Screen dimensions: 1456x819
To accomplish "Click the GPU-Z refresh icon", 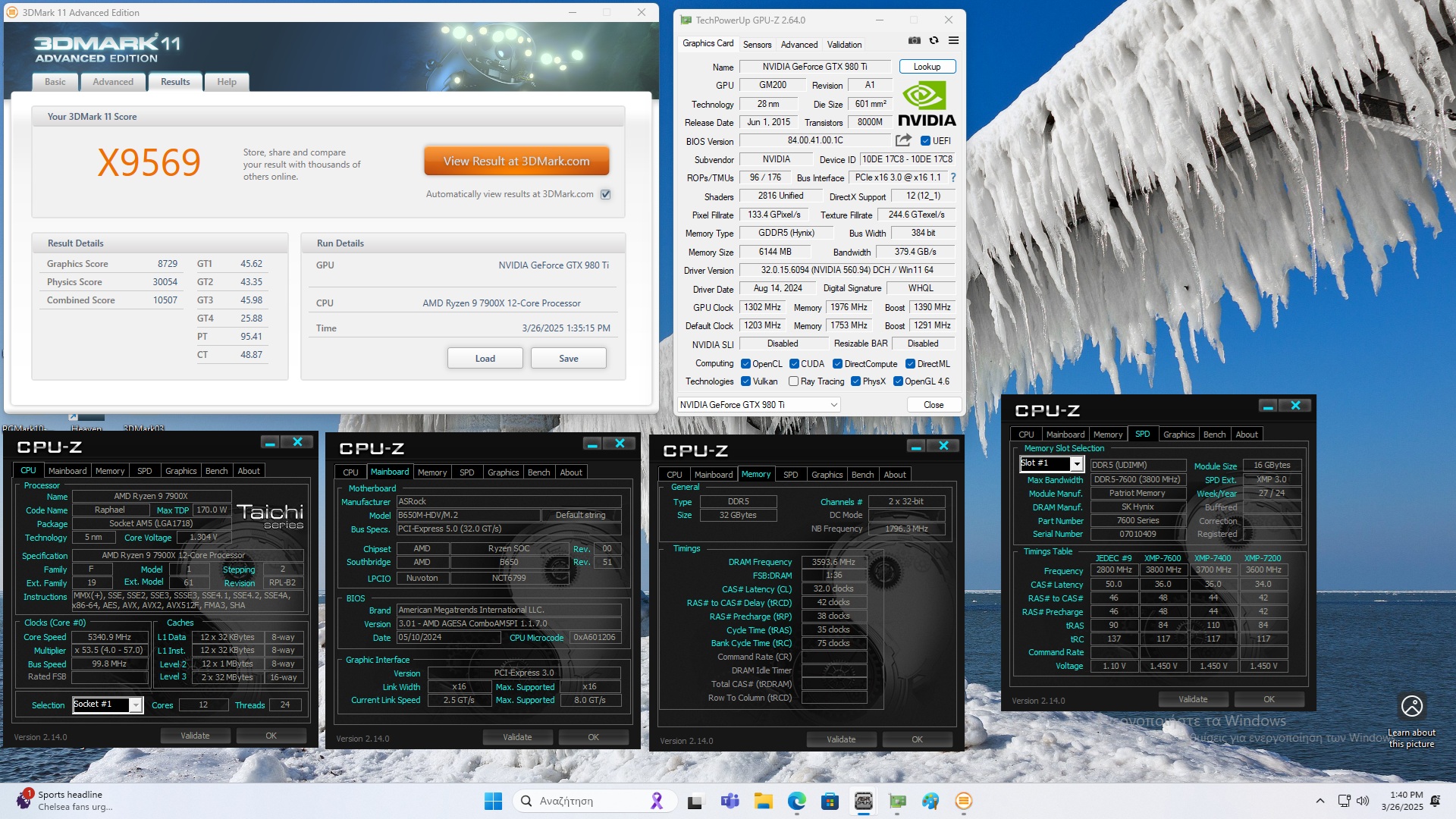I will tap(934, 40).
